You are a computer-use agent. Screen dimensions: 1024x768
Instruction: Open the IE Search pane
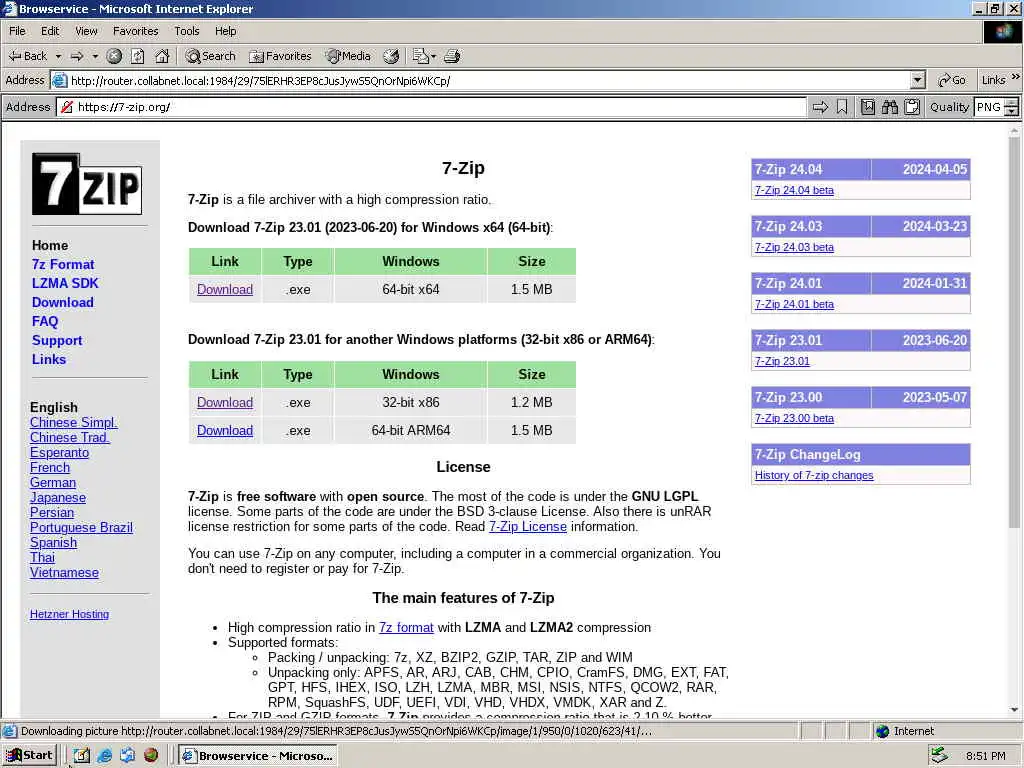210,56
